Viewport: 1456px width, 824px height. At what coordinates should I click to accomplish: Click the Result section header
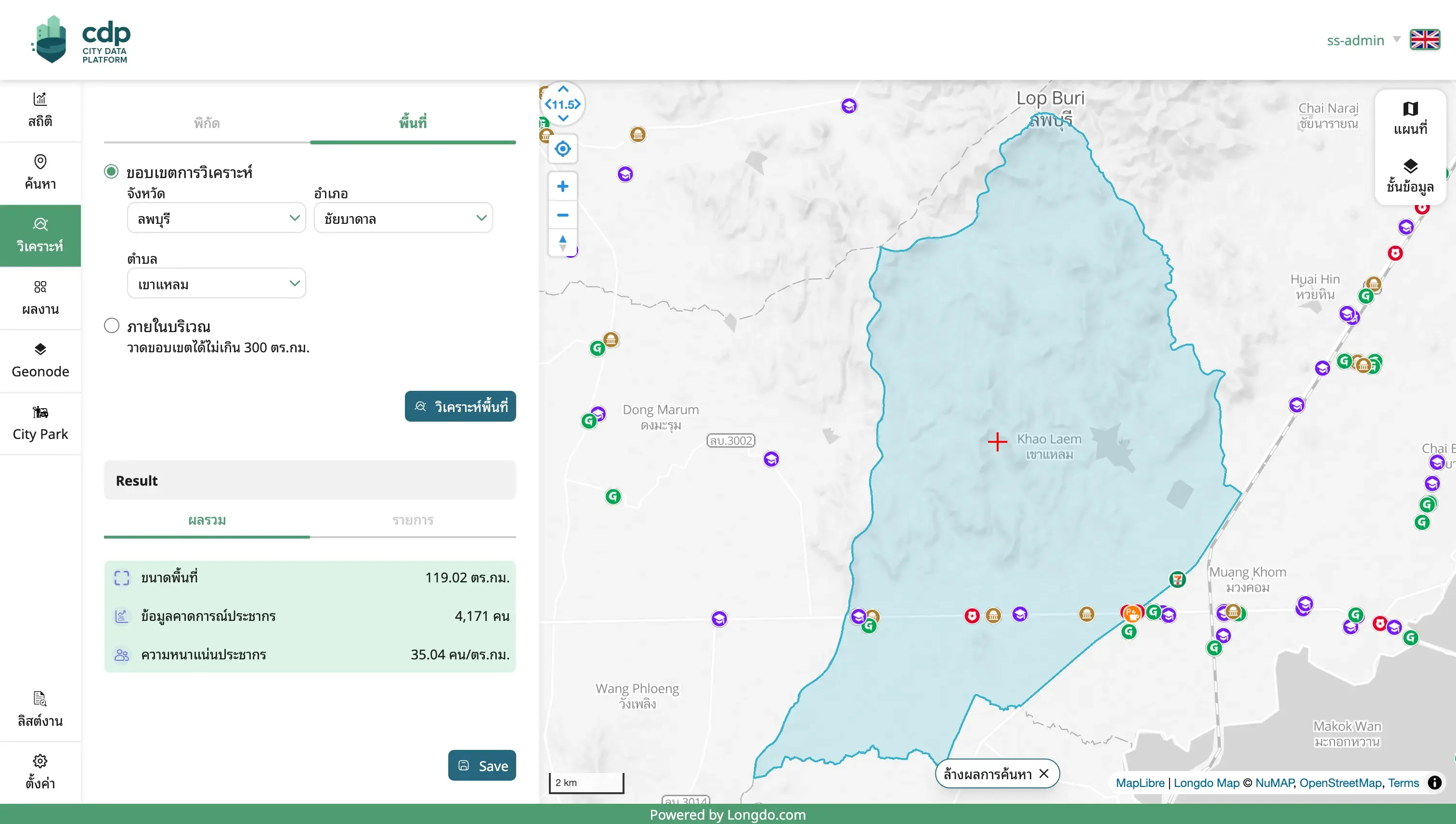(x=310, y=480)
